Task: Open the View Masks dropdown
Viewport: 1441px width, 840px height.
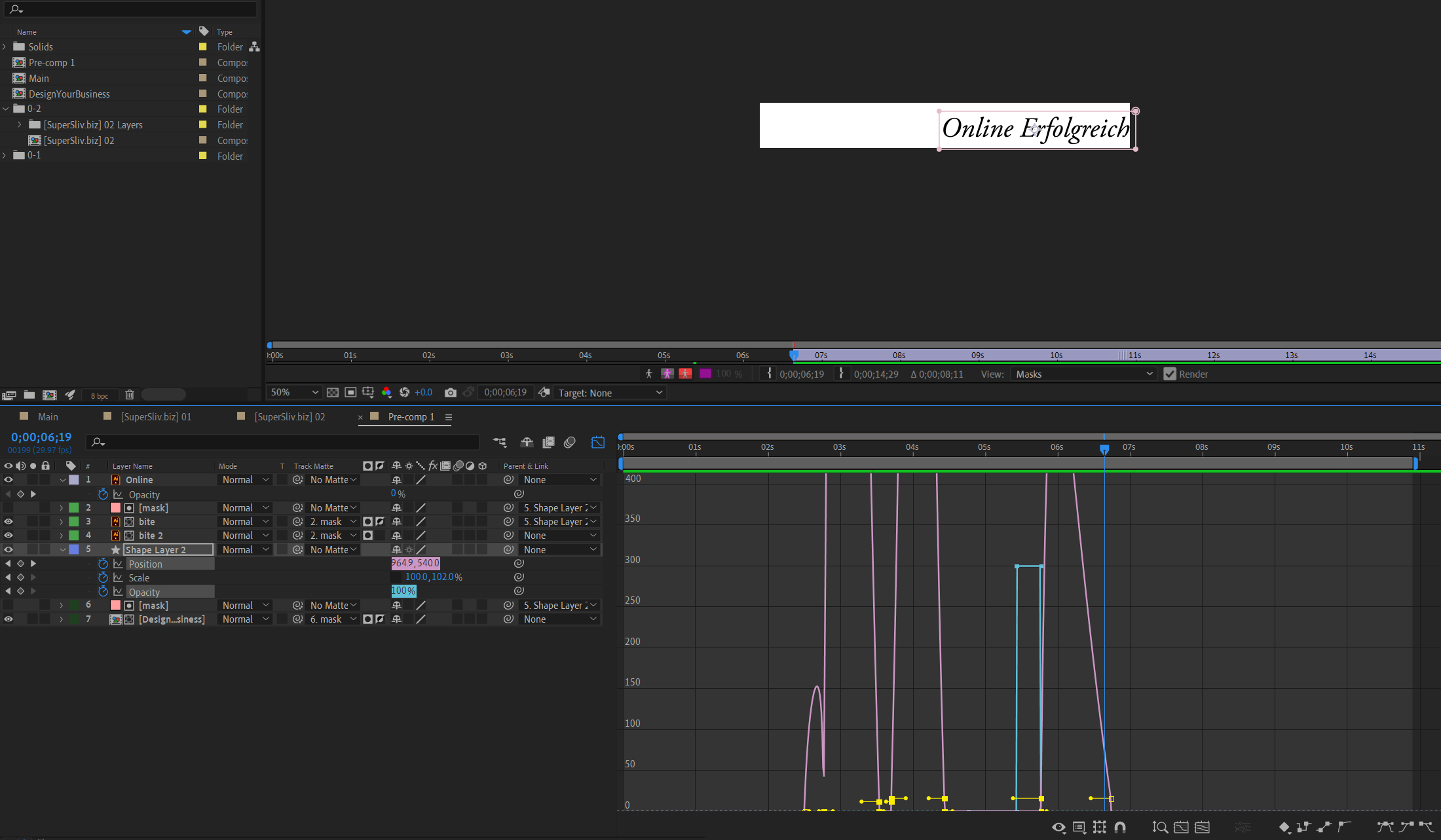Action: pyautogui.click(x=1083, y=374)
